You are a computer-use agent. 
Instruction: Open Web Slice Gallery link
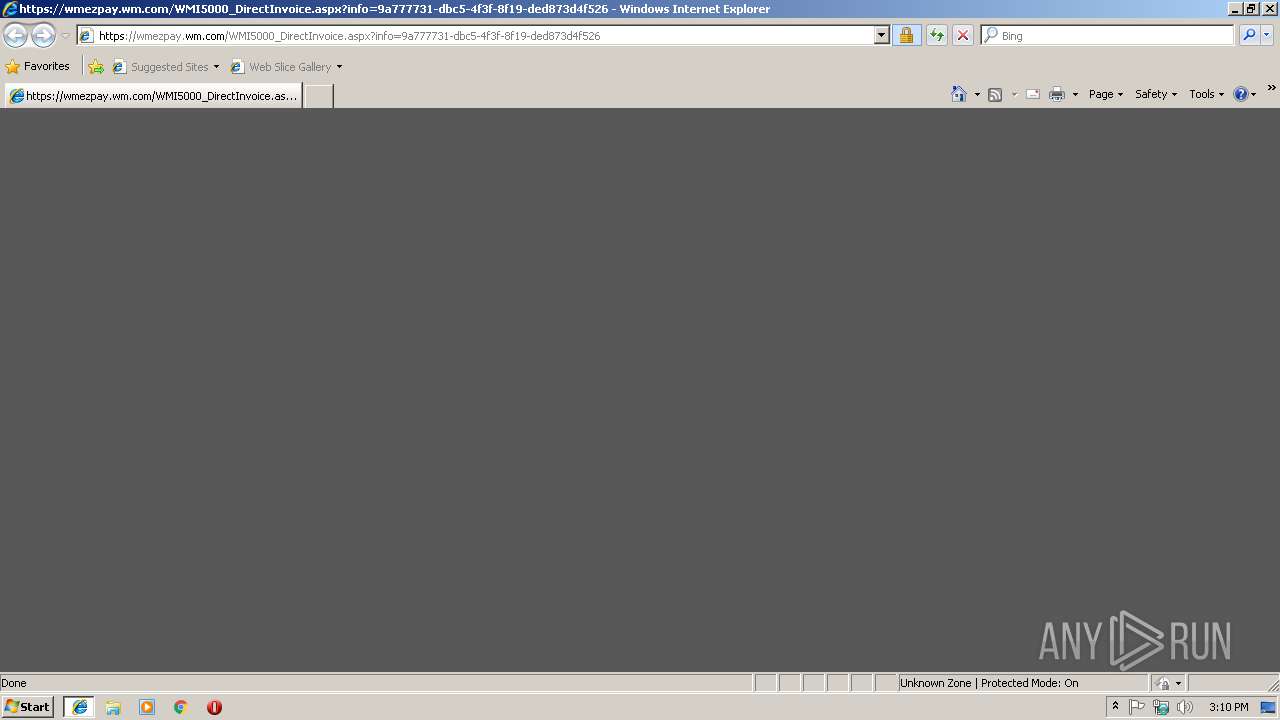281,67
